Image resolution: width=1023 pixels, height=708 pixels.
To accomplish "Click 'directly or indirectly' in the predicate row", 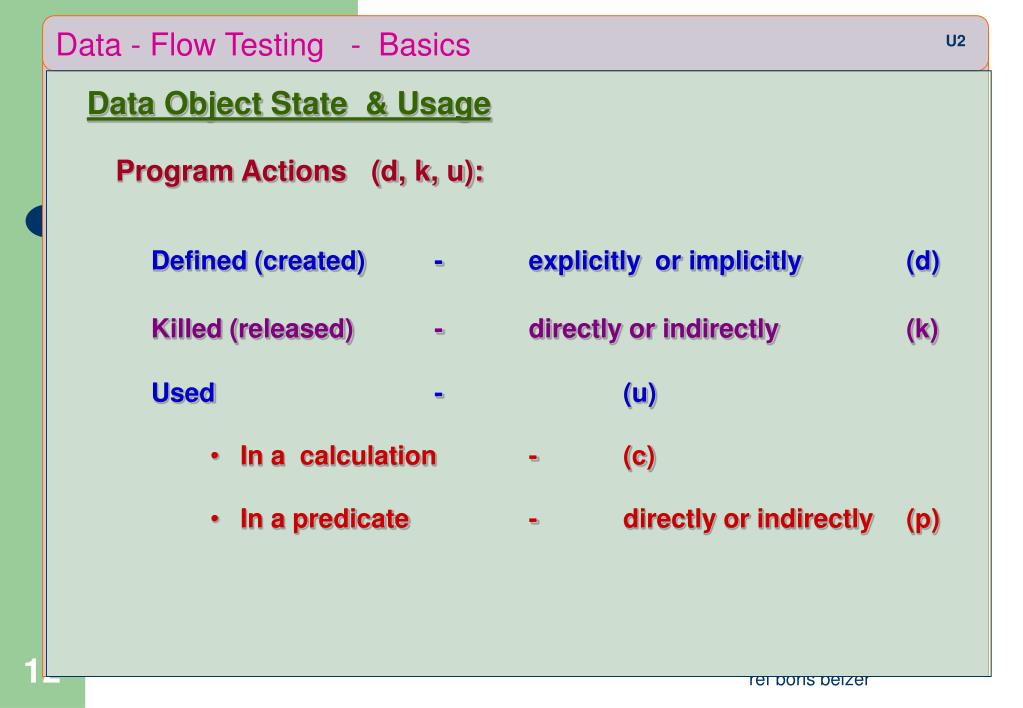I will (748, 519).
